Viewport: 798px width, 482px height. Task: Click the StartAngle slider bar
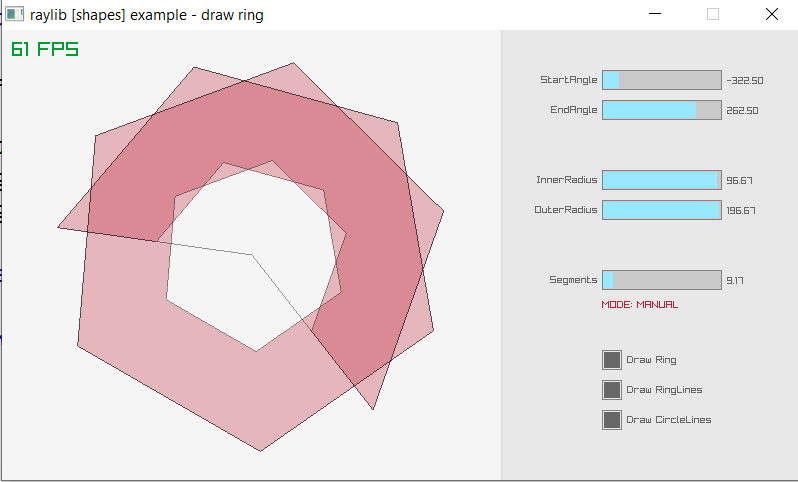[661, 80]
